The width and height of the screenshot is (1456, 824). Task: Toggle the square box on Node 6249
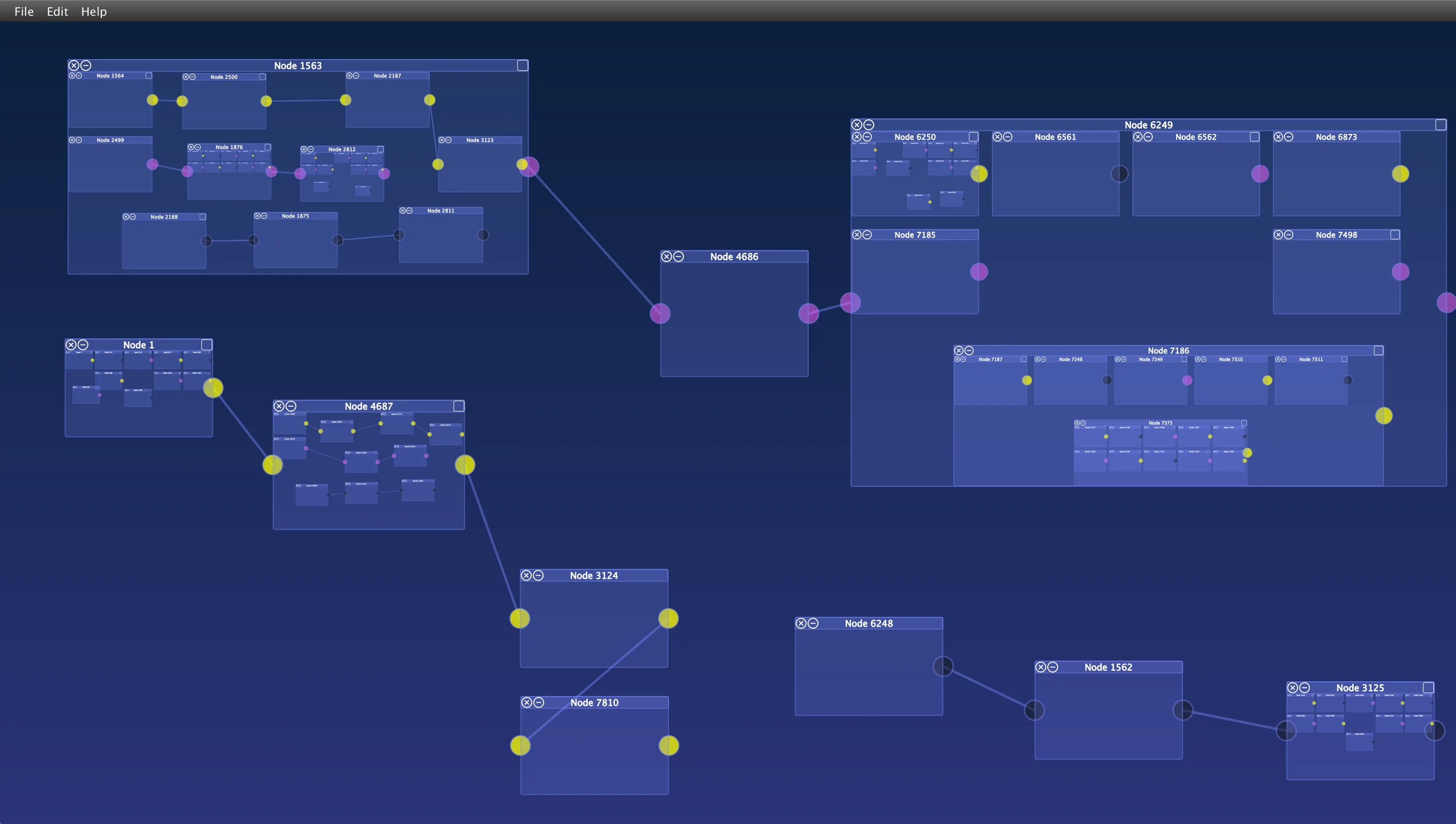click(1441, 125)
